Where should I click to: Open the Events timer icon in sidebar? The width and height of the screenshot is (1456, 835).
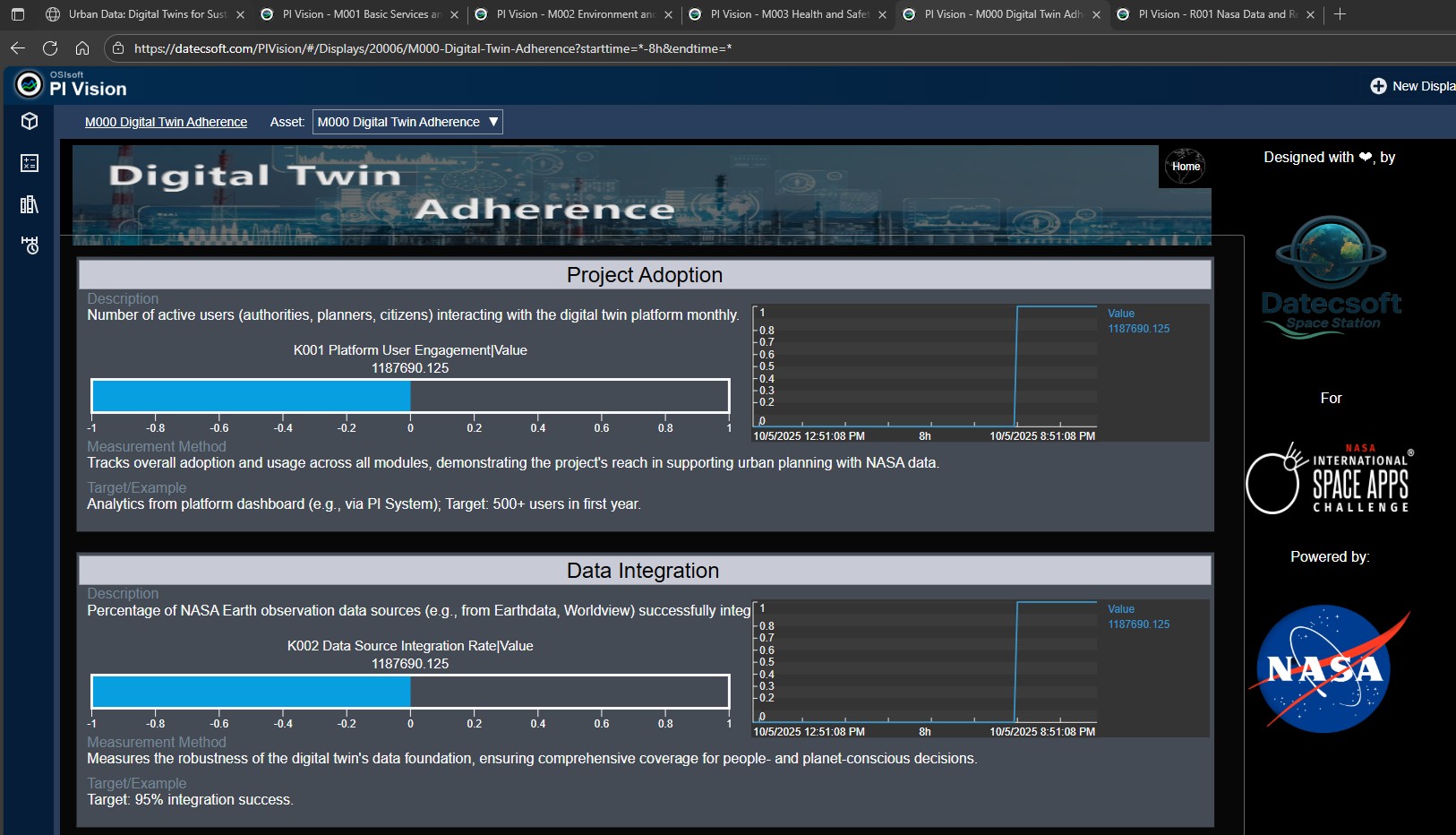pos(30,245)
